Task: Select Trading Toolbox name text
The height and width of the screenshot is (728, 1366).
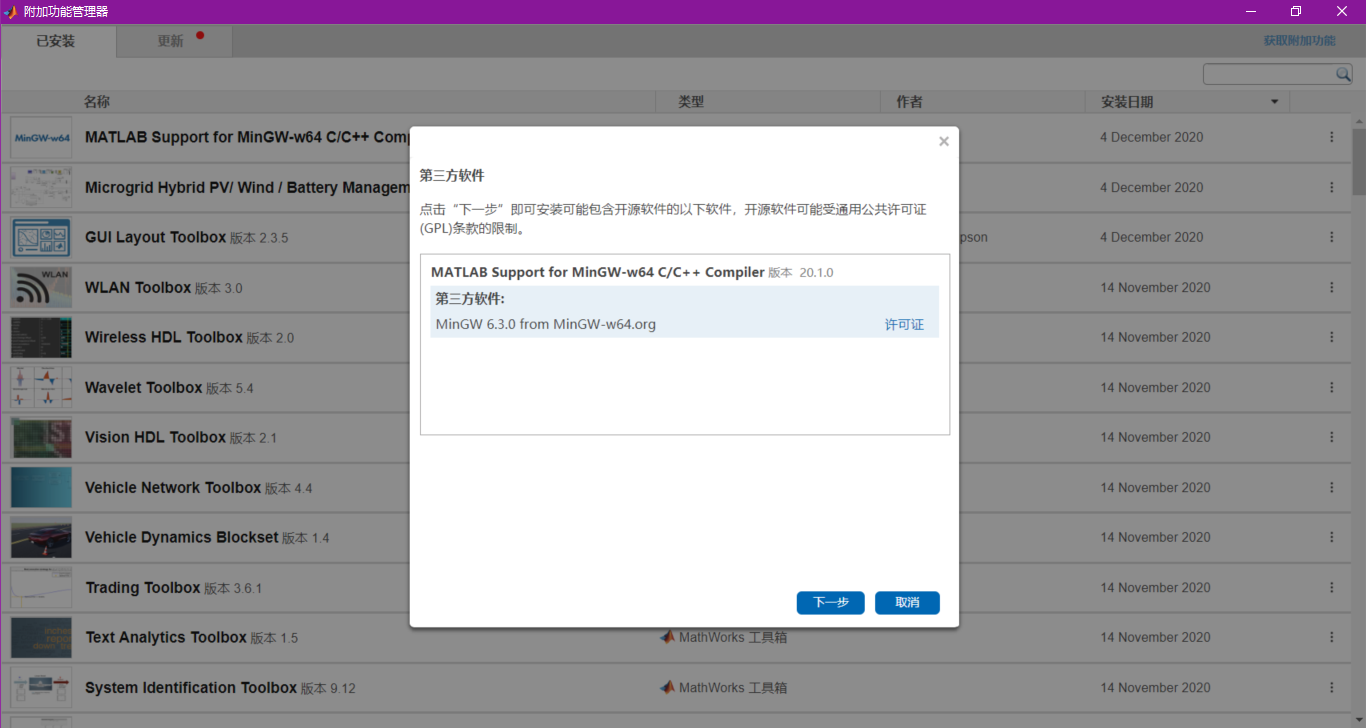Action: [143, 587]
